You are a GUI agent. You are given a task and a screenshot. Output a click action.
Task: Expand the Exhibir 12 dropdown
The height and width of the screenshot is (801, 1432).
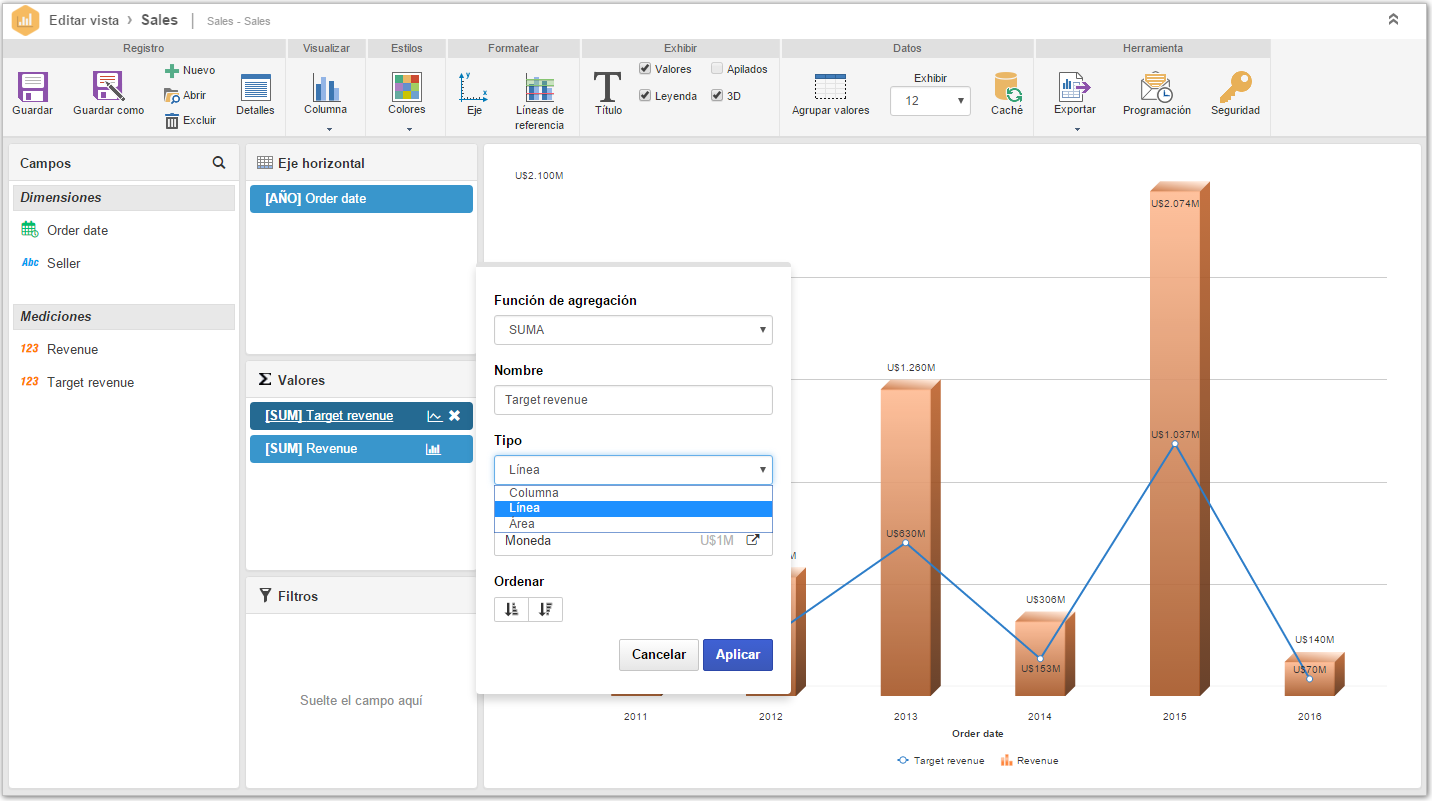(930, 101)
